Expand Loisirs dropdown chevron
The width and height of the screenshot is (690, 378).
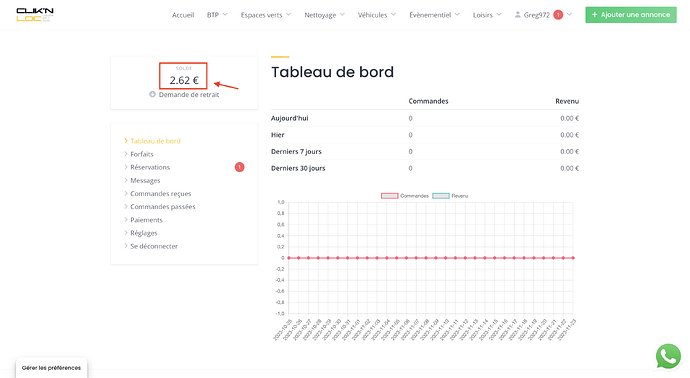(499, 15)
